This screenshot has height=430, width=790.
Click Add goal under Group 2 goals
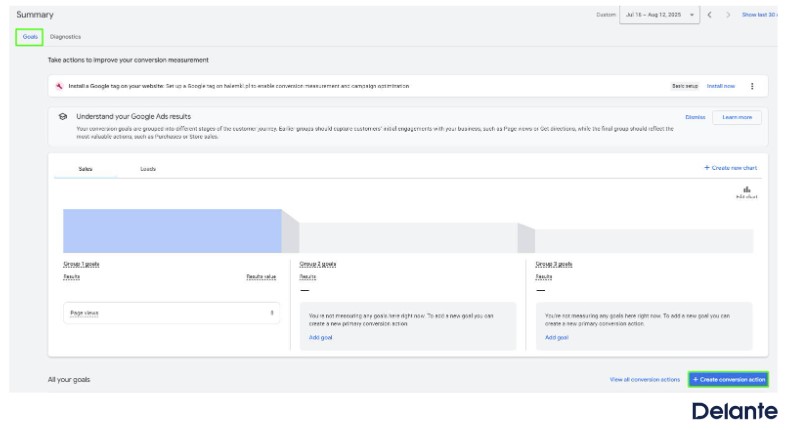320,338
